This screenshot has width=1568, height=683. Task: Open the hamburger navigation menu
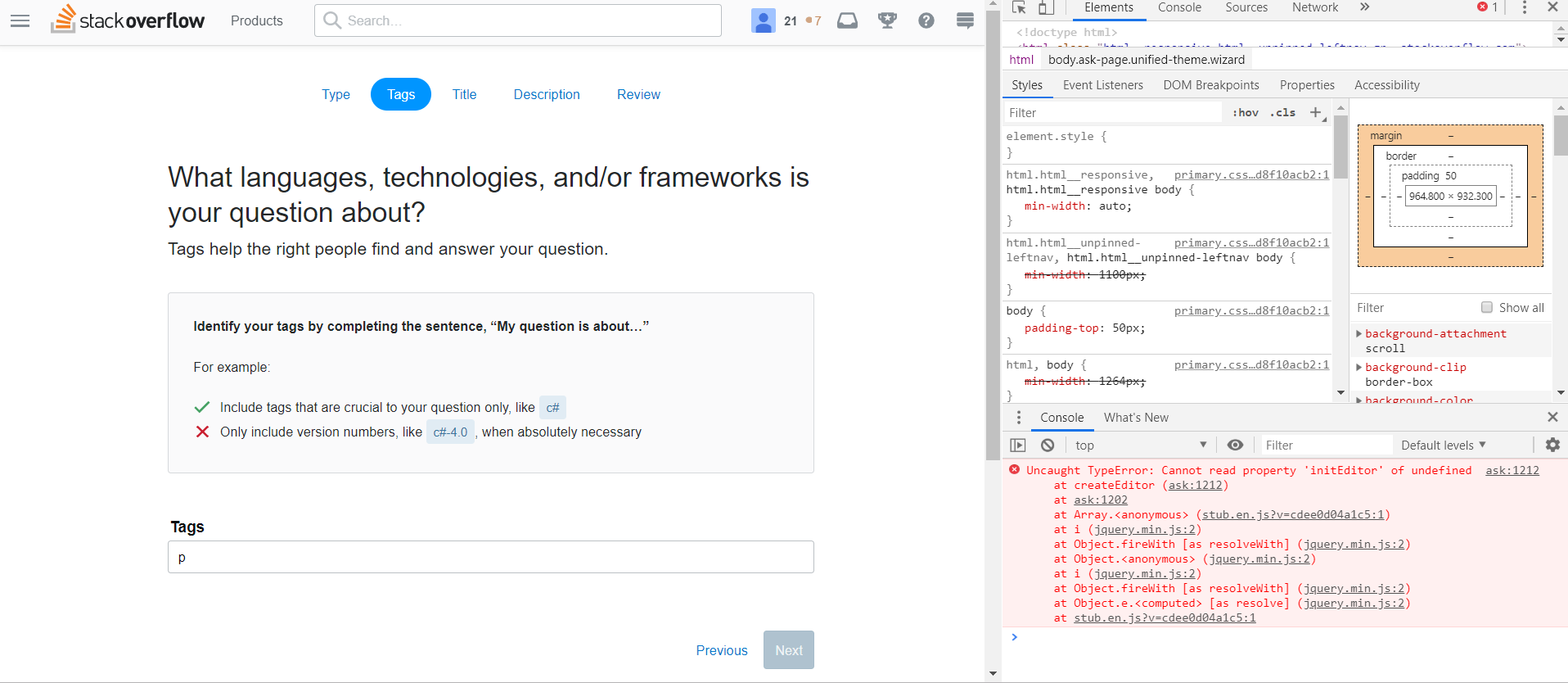(20, 20)
